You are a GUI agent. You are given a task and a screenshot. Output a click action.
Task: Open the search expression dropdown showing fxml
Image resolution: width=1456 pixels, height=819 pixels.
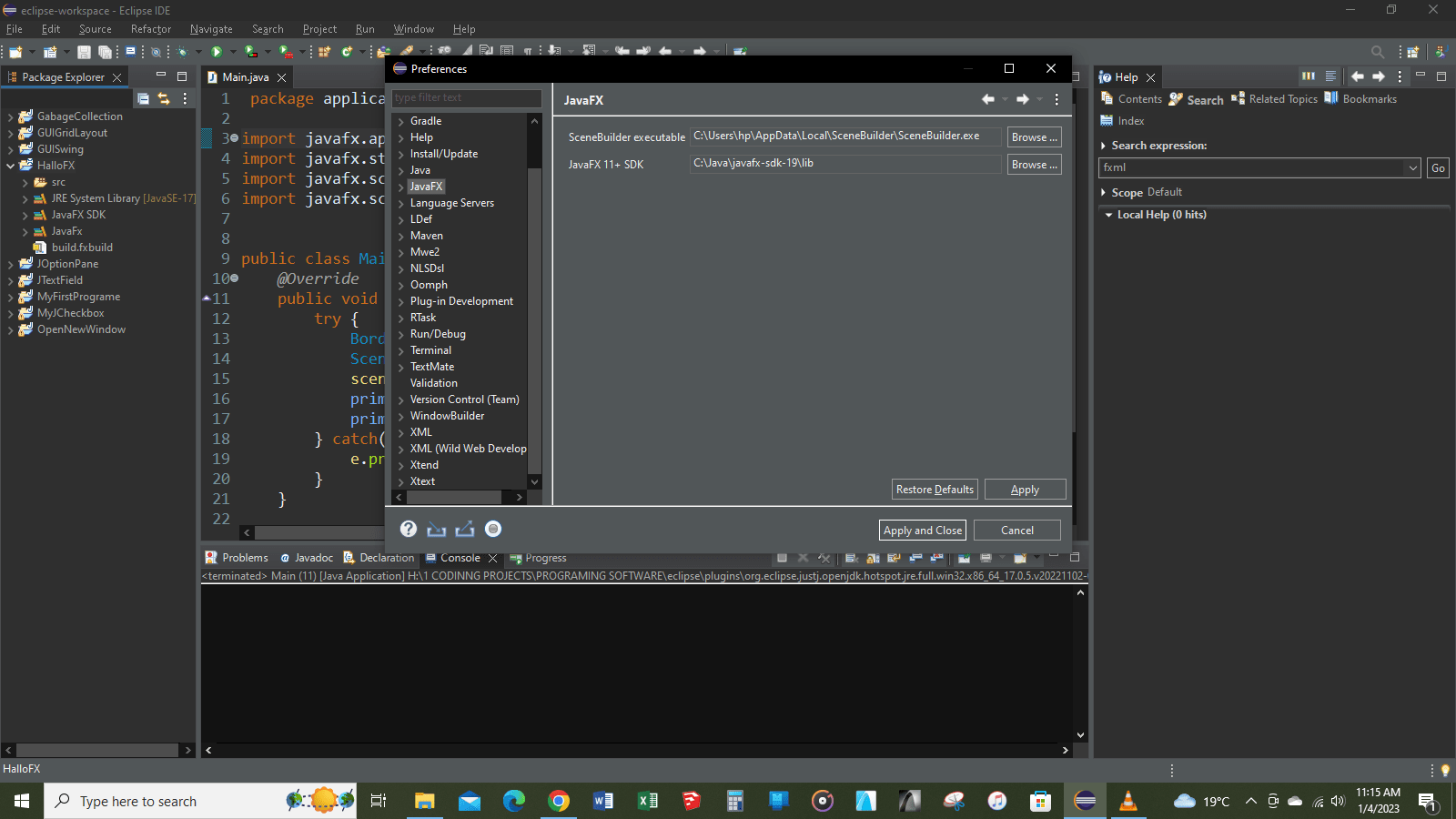(x=1411, y=167)
